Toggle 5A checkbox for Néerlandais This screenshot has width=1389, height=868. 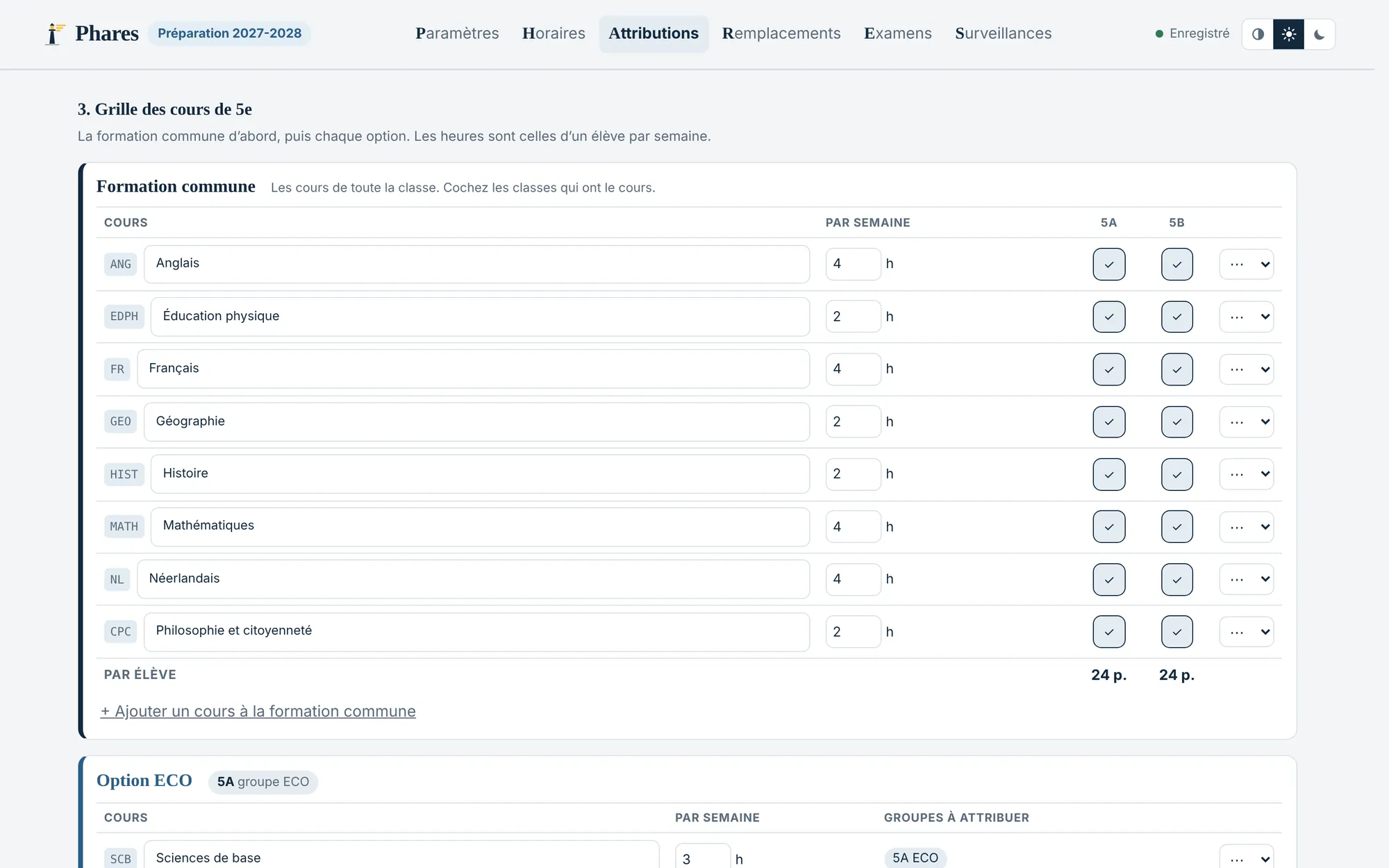pos(1108,579)
